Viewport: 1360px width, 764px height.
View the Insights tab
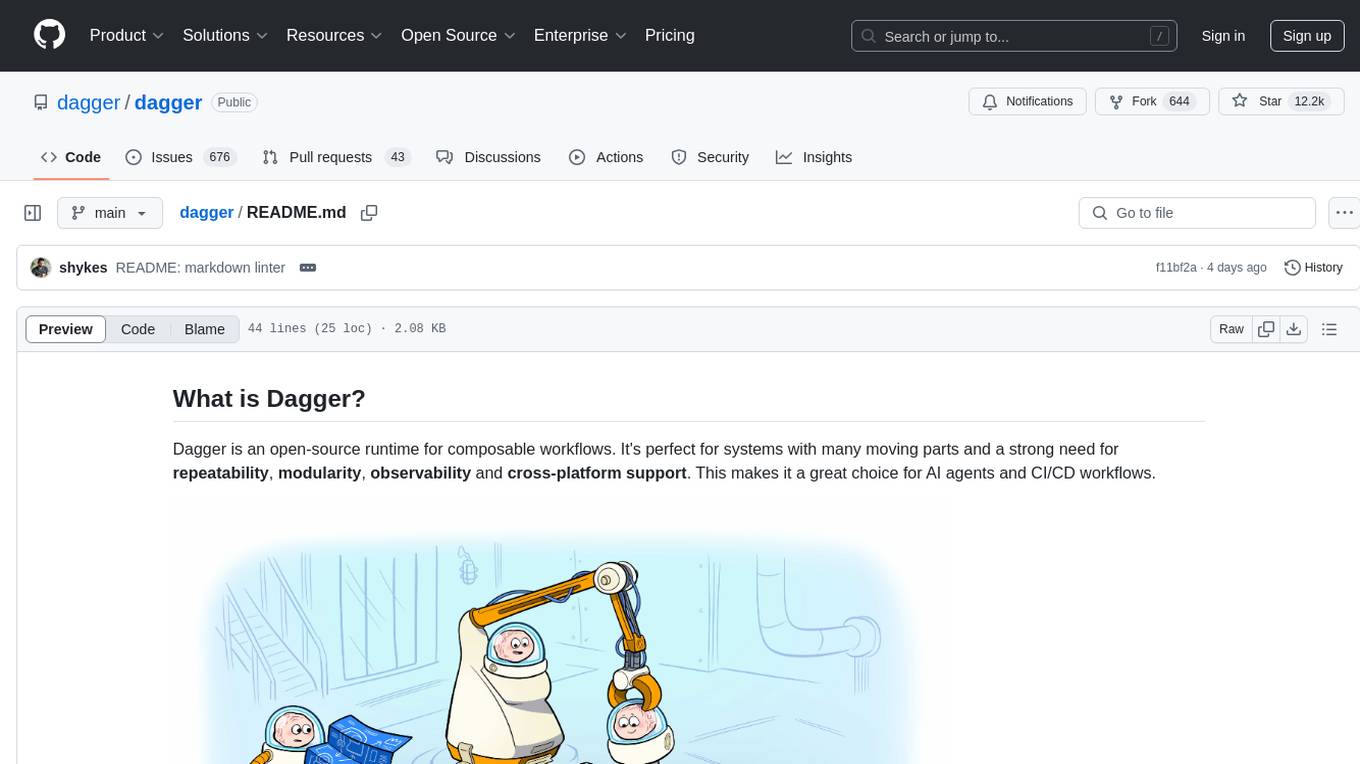814,157
